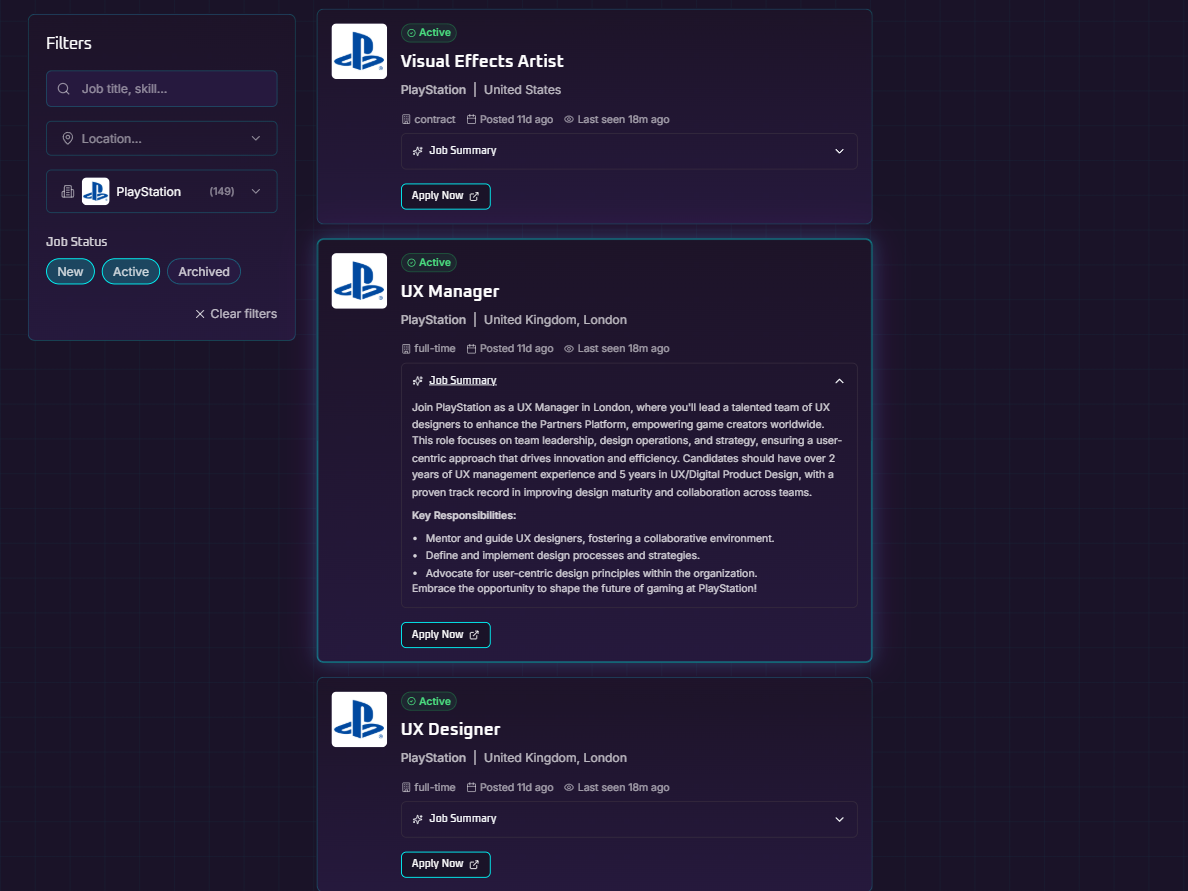Click the contract type icon on Visual Effects Artist
Image resolution: width=1188 pixels, height=891 pixels.
click(406, 120)
